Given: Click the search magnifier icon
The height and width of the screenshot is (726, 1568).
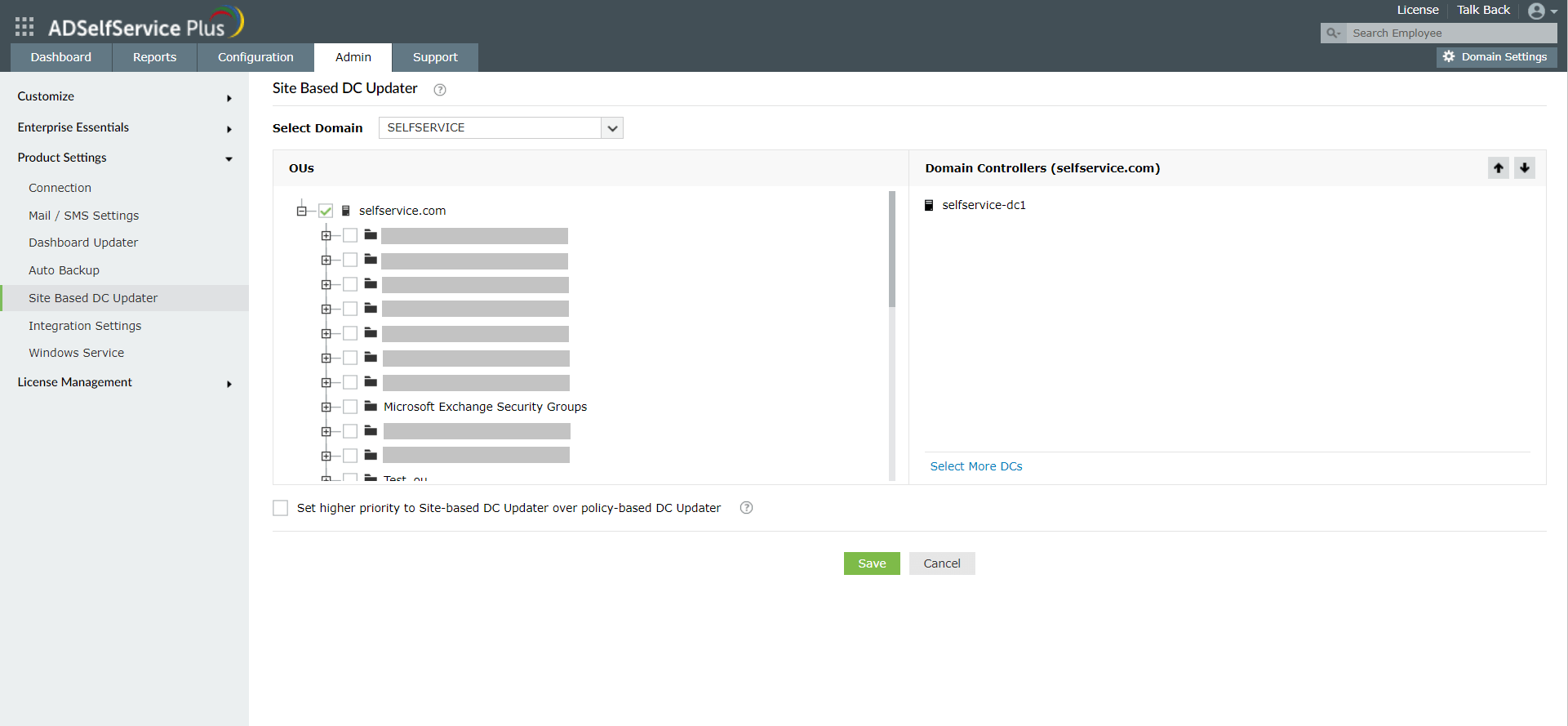Looking at the screenshot, I should 1333,33.
